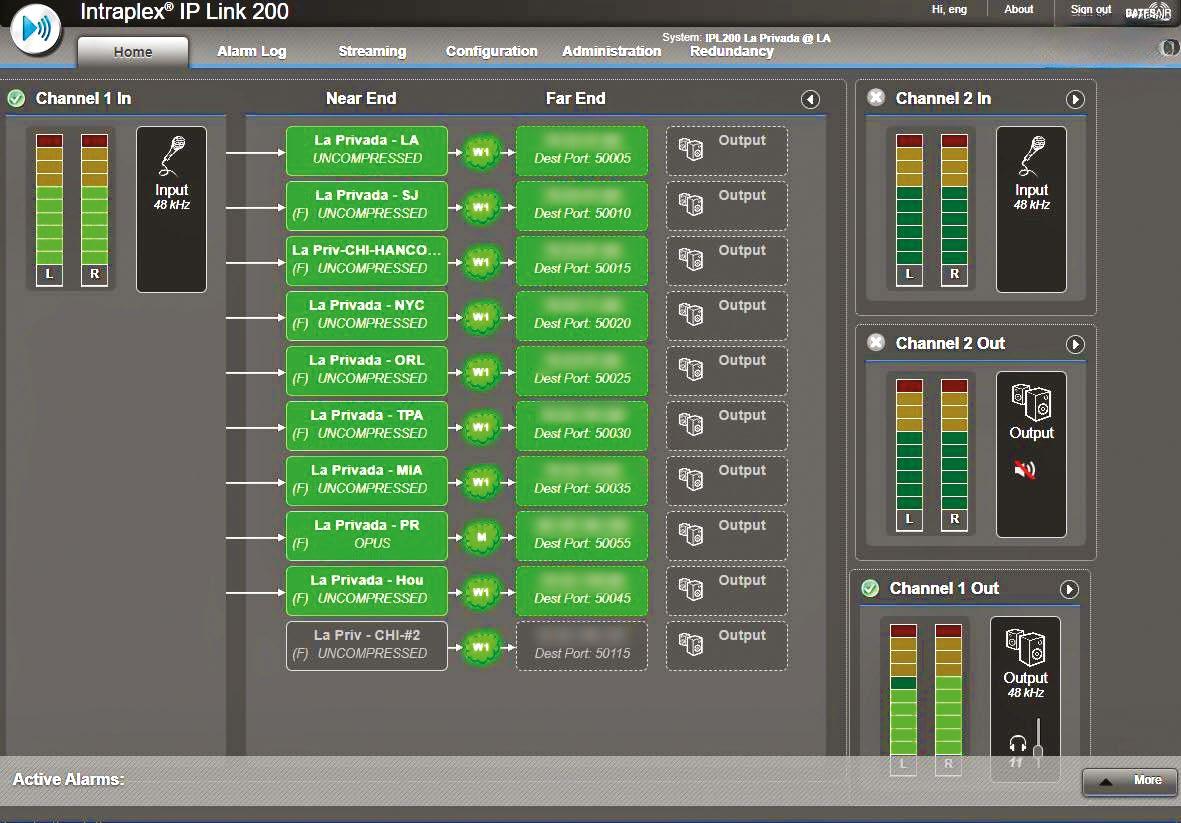Select the La Privada - ORL stream
Image resolution: width=1181 pixels, height=823 pixels.
pyautogui.click(x=367, y=370)
